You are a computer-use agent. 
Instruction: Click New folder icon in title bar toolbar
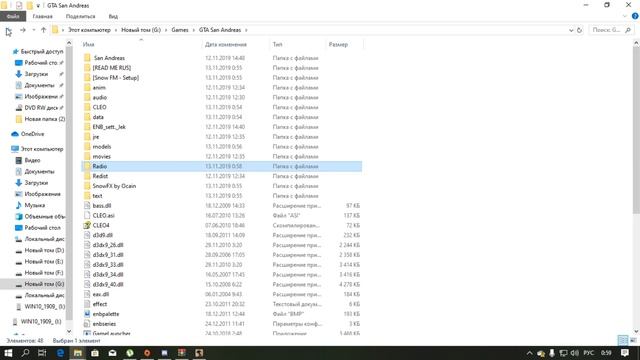pos(29,5)
